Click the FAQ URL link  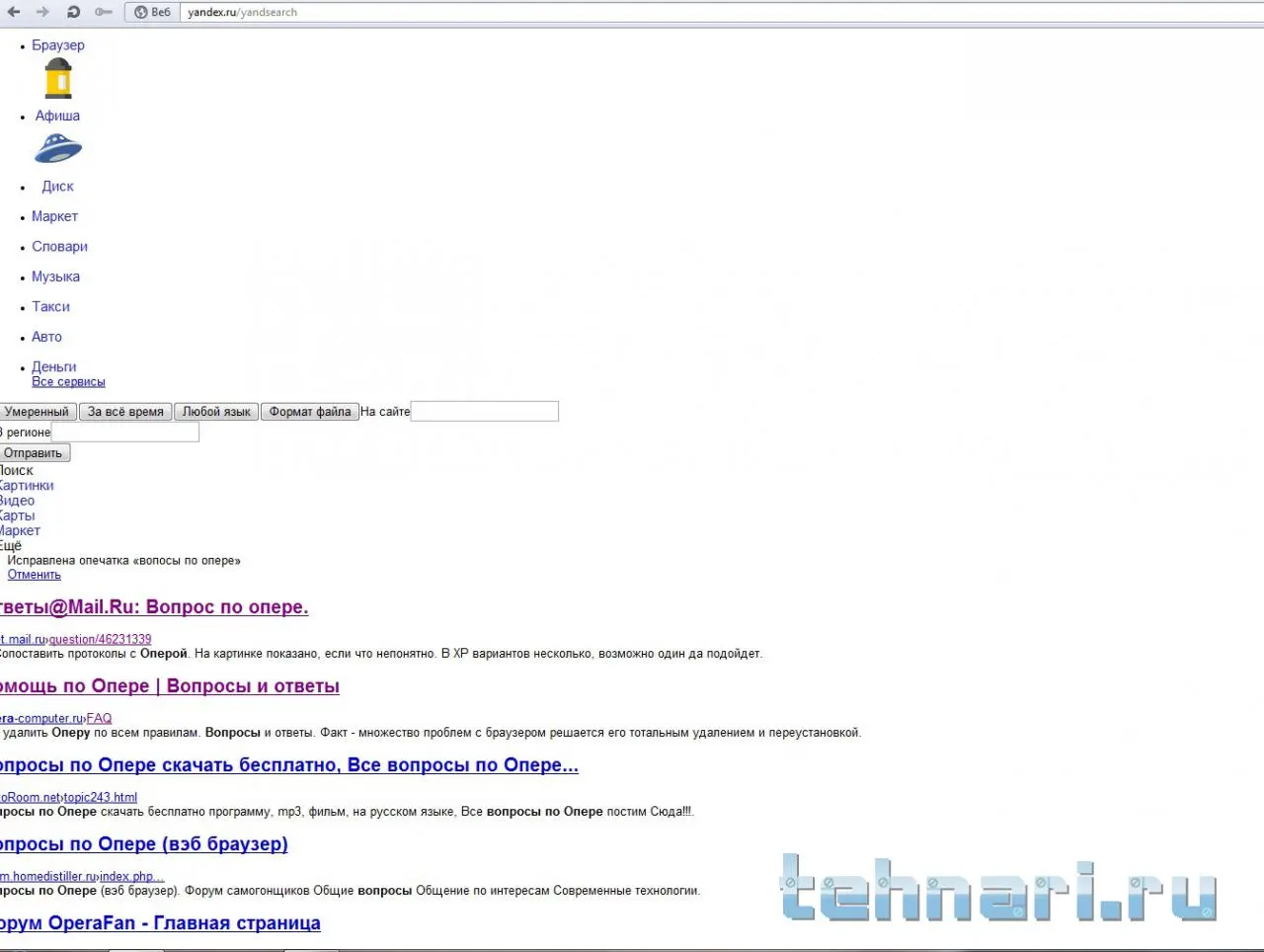click(99, 718)
